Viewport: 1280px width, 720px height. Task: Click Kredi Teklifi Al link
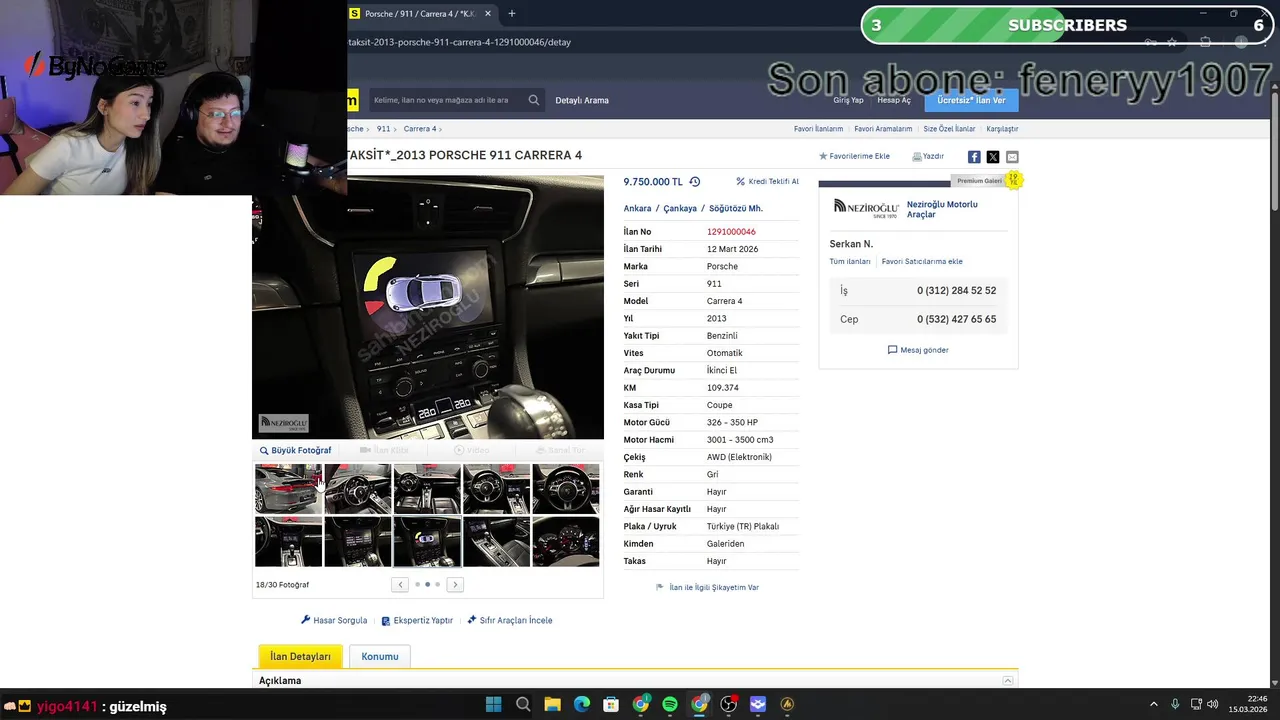click(767, 182)
